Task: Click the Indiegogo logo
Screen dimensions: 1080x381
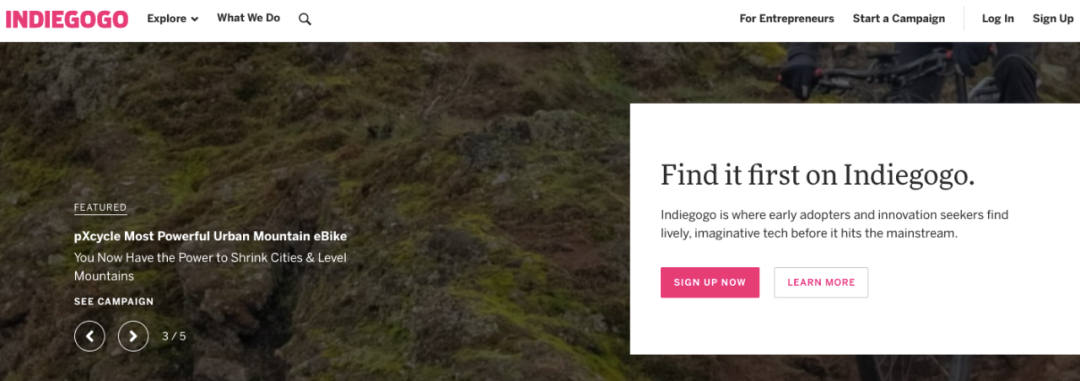Action: tap(67, 19)
